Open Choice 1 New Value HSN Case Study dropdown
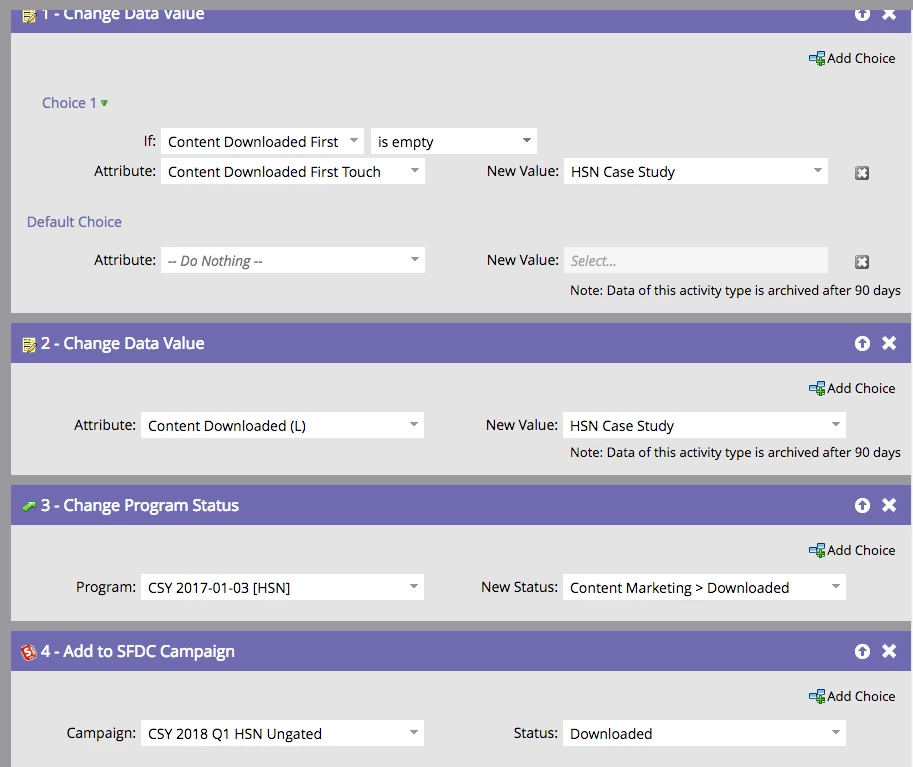The width and height of the screenshot is (913, 767). (x=818, y=171)
